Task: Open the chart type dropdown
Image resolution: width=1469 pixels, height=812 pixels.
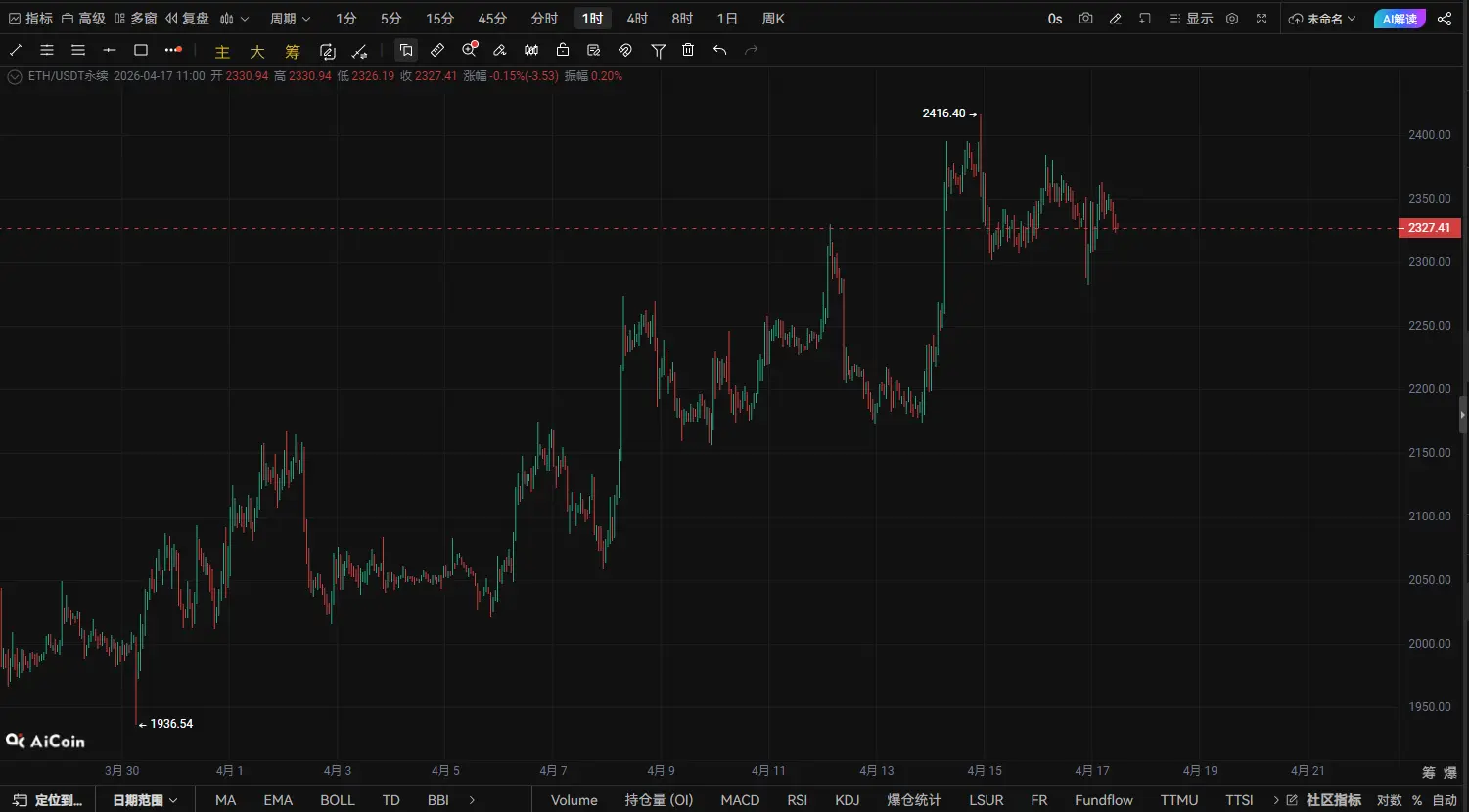Action: tap(235, 19)
